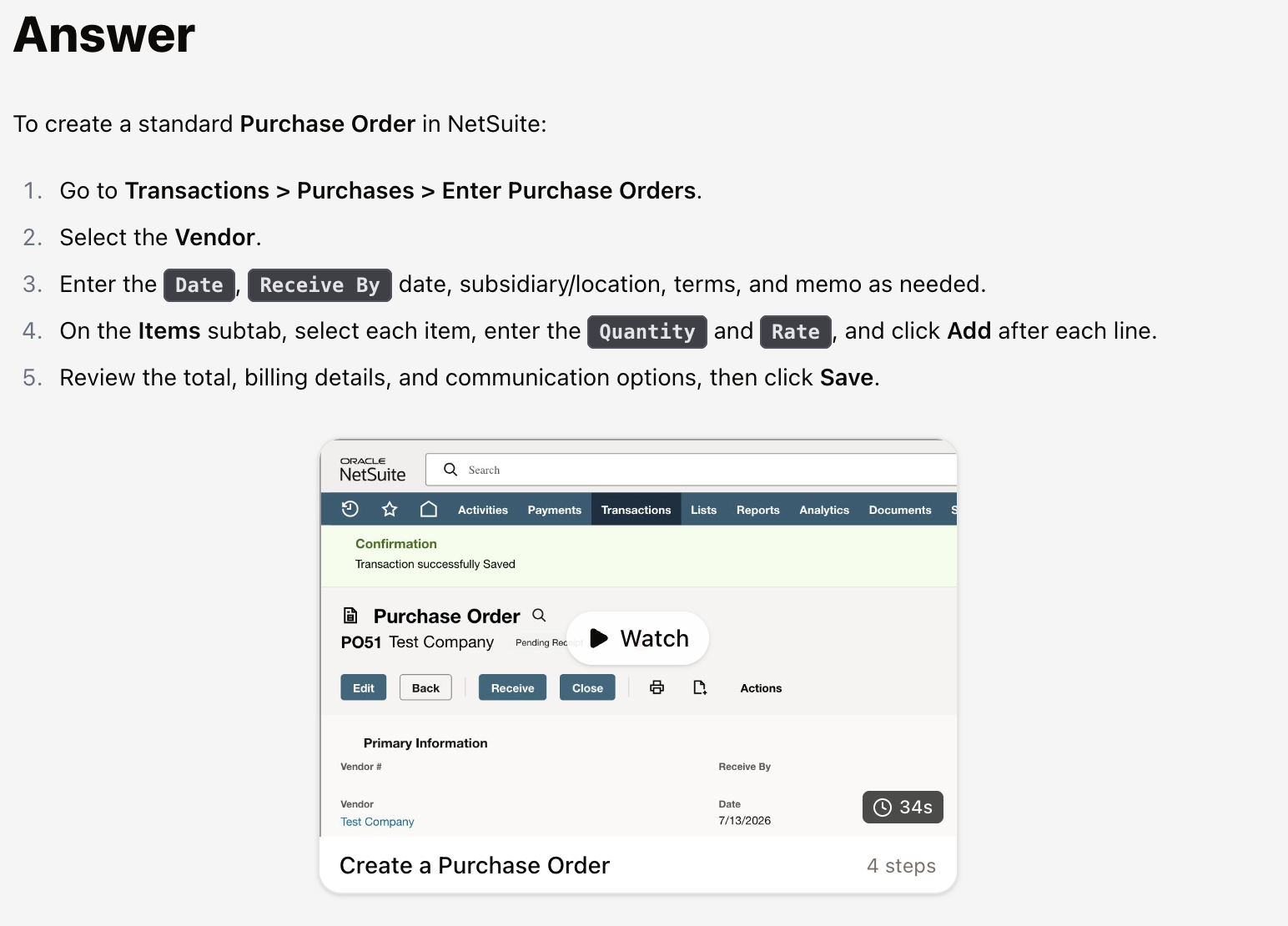1288x926 pixels.
Task: Open the Actions dropdown
Action: pos(762,688)
